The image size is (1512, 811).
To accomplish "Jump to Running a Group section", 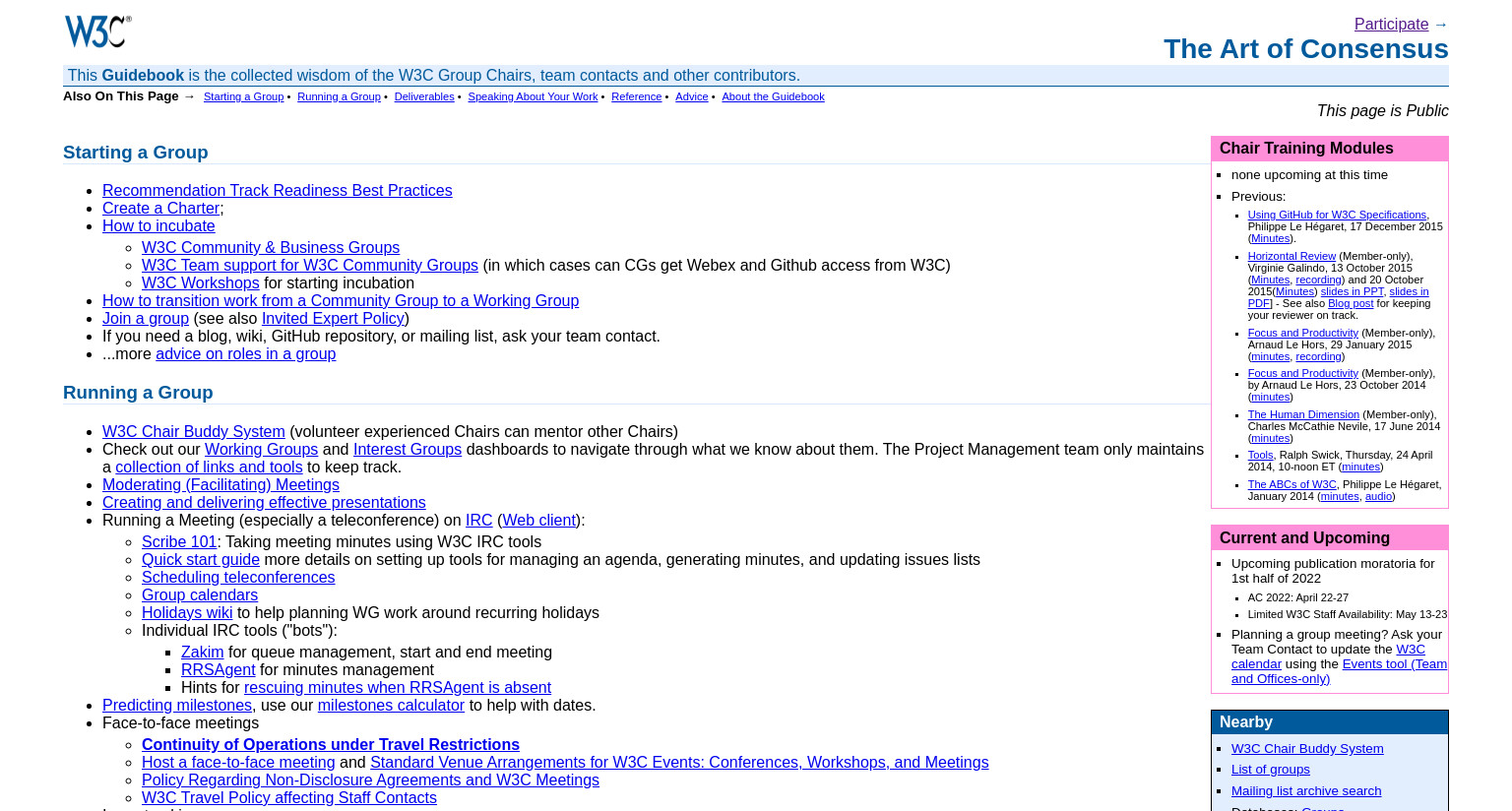I will tap(339, 96).
